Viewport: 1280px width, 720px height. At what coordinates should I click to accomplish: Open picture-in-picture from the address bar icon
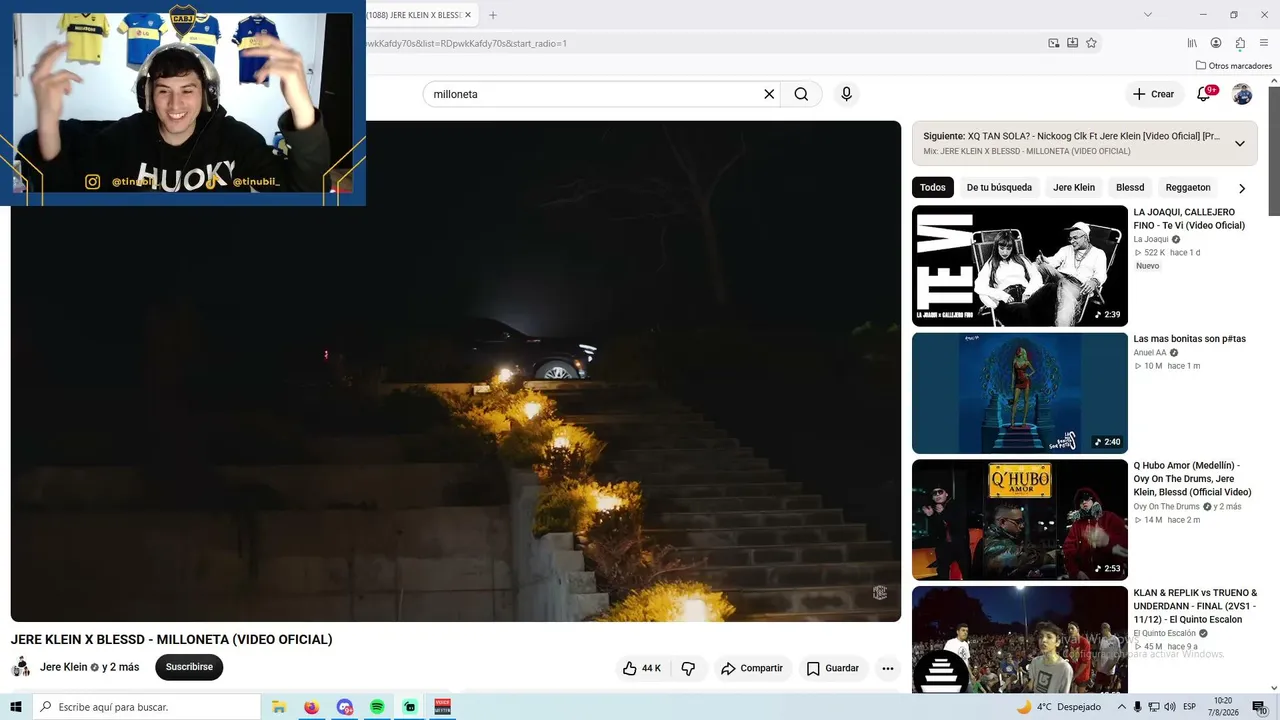pyautogui.click(x=1054, y=43)
